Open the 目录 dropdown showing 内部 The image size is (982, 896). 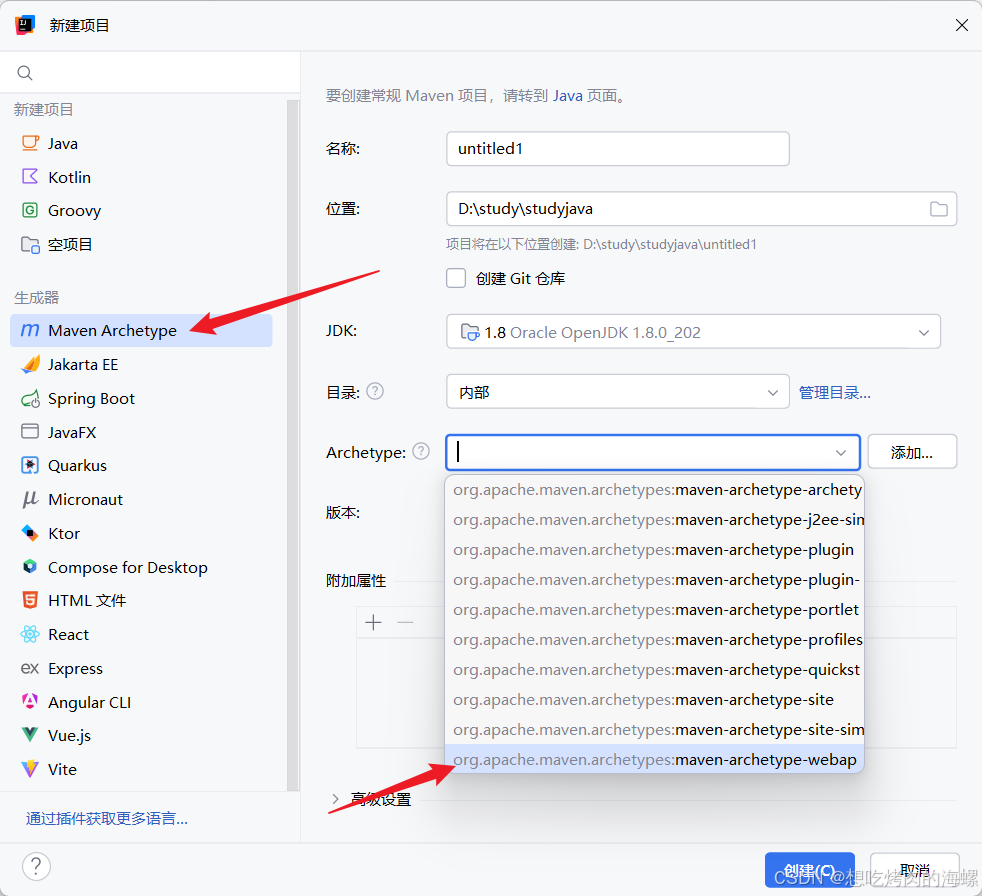(x=618, y=392)
